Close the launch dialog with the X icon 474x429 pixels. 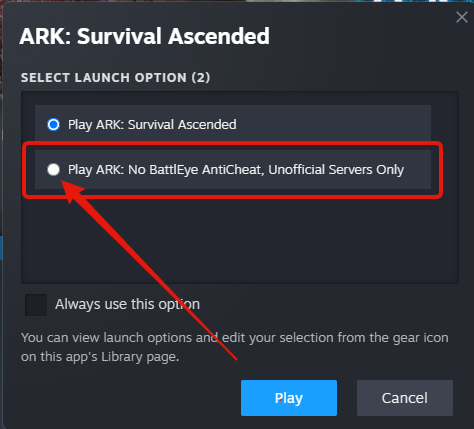point(462,17)
